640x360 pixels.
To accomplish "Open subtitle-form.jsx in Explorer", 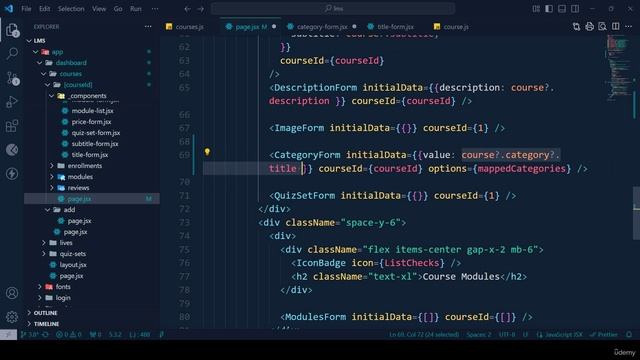I will tap(95, 144).
